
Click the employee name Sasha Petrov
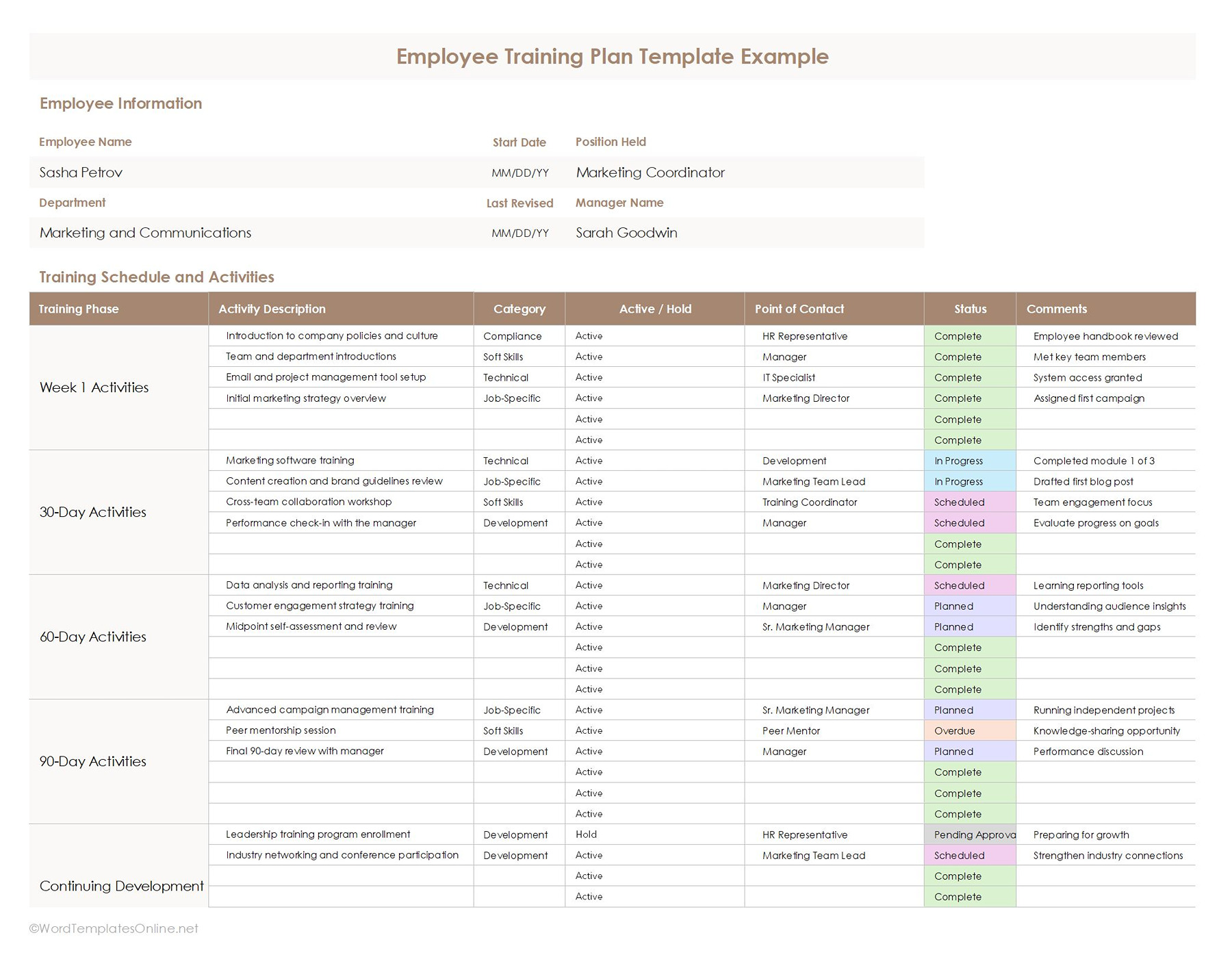[x=81, y=173]
